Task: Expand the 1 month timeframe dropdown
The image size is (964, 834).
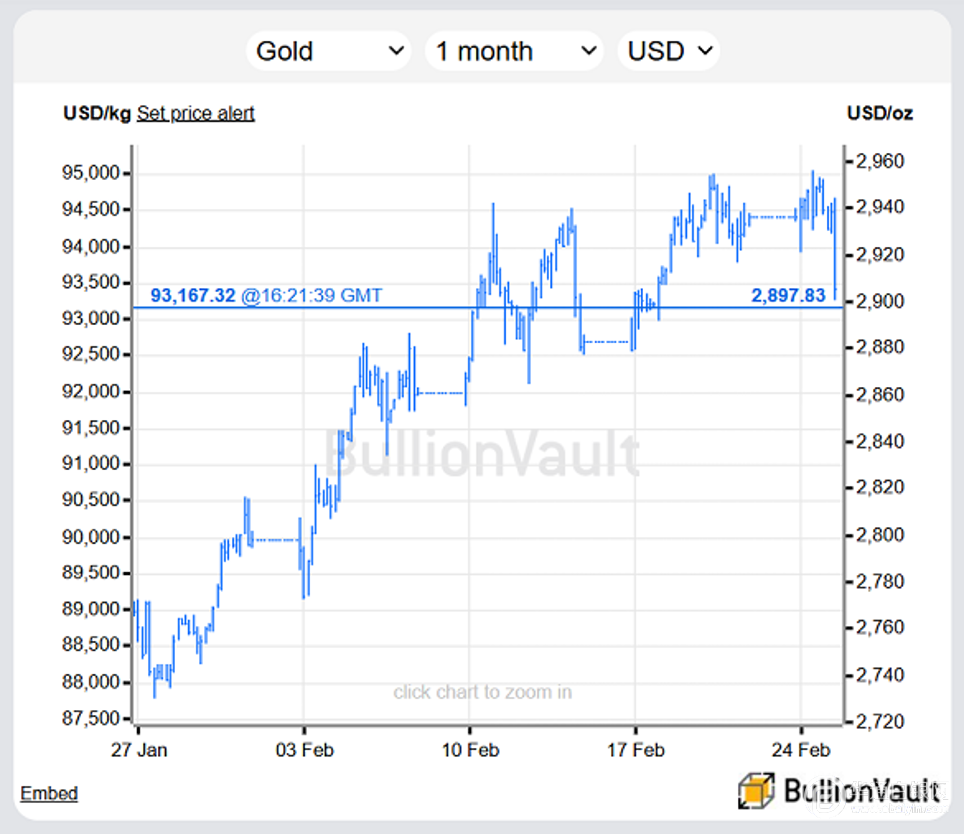Action: coord(514,51)
